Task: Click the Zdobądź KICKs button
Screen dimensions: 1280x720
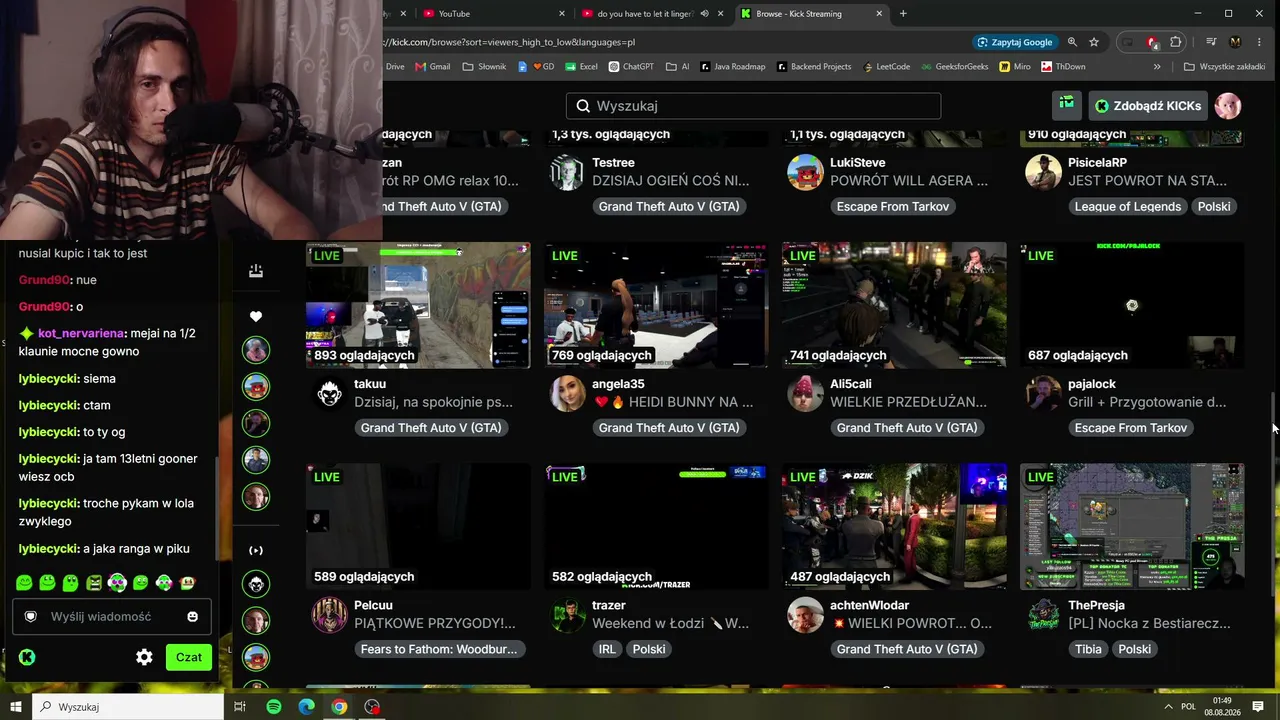Action: tap(1147, 106)
